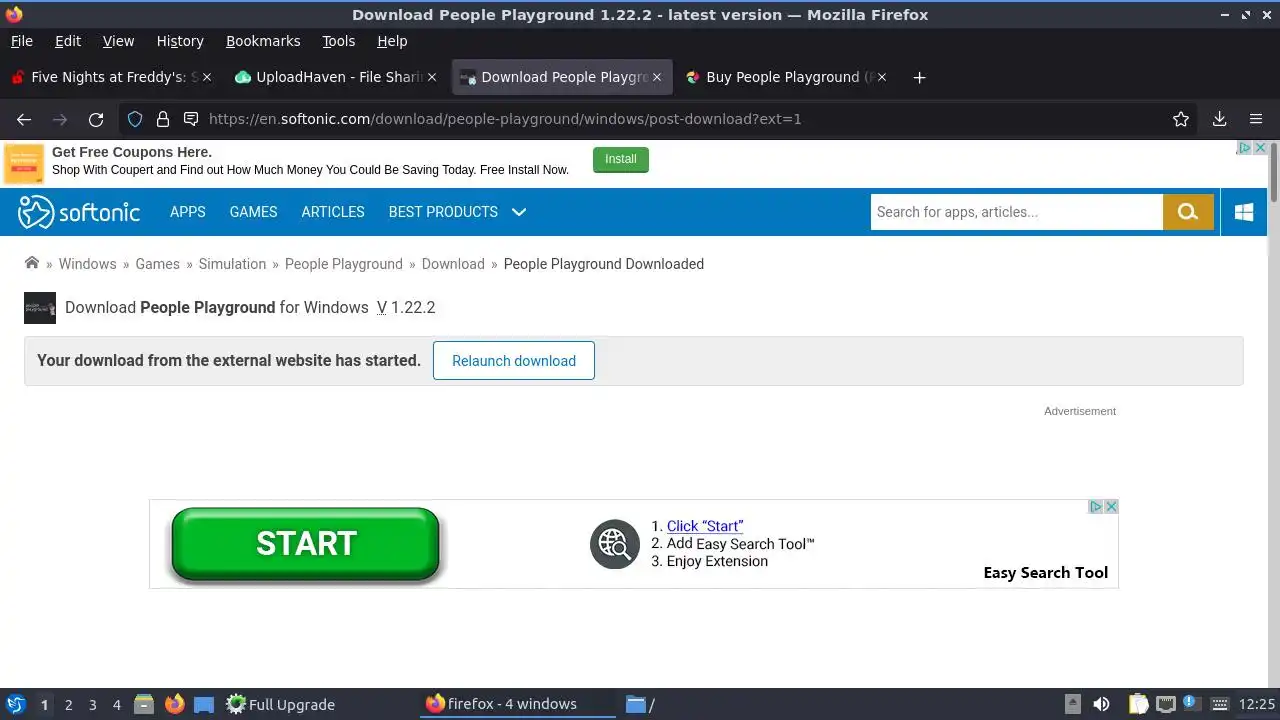The width and height of the screenshot is (1280, 720).
Task: Open the Firefox downloads panel
Action: click(1219, 119)
